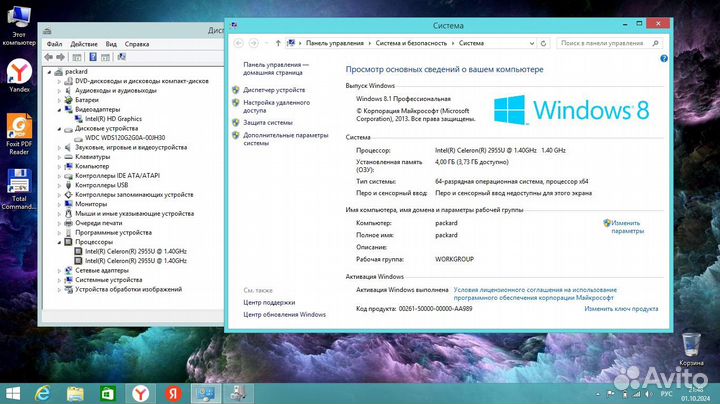Image resolution: width=720 pixels, height=404 pixels.
Task: Collapse the packard root node
Action: [x=50, y=72]
